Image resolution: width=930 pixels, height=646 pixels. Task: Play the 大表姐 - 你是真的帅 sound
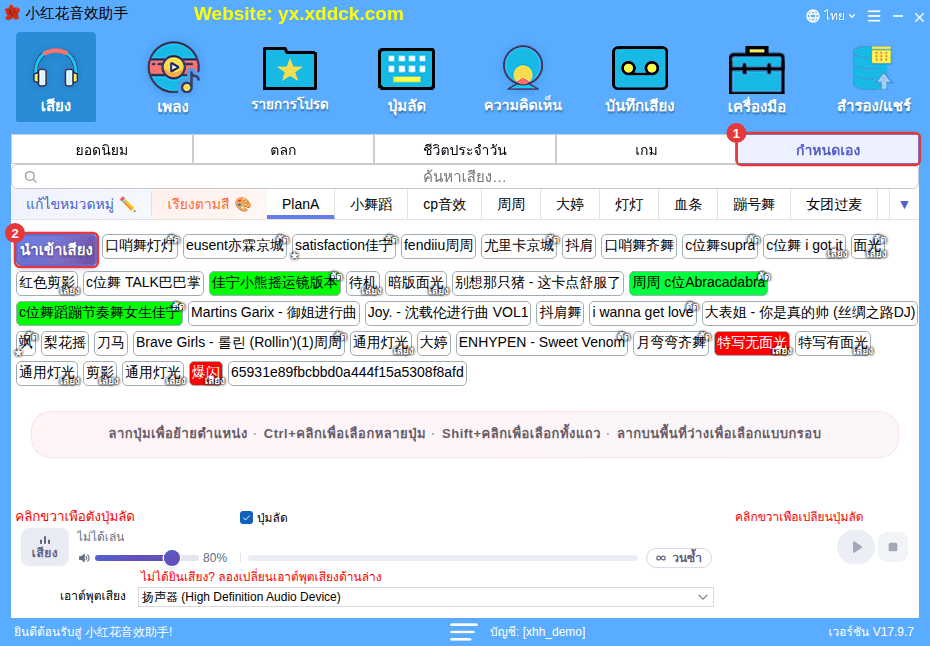[x=810, y=313]
